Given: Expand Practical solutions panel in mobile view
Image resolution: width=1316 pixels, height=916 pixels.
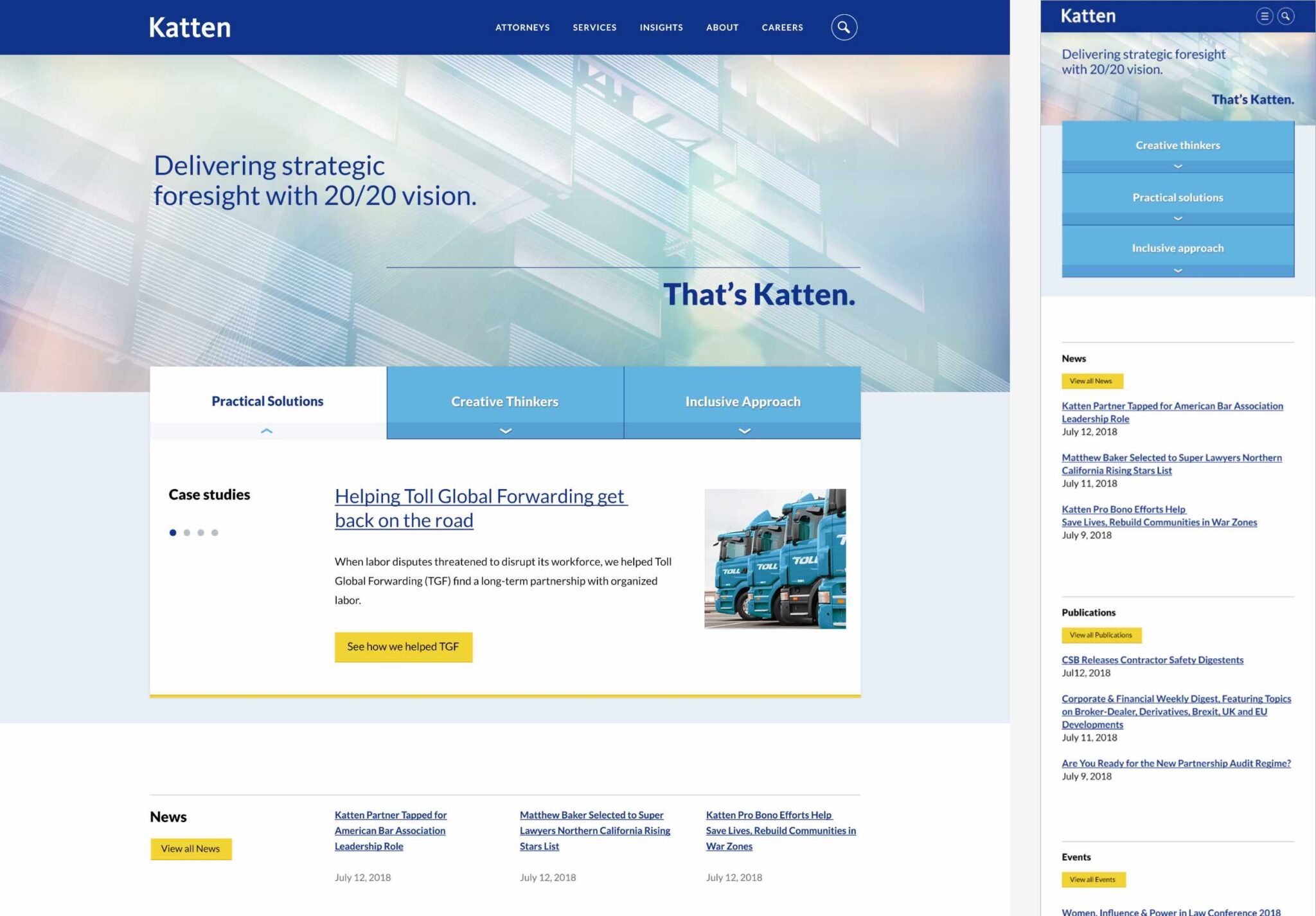Looking at the screenshot, I should [1178, 199].
